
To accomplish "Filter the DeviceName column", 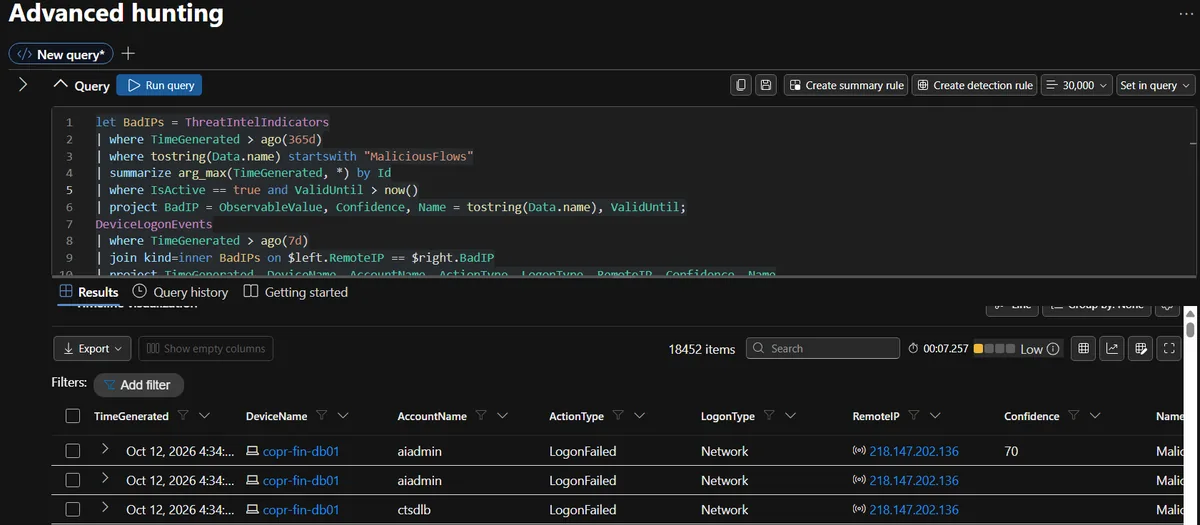I will click(x=321, y=416).
